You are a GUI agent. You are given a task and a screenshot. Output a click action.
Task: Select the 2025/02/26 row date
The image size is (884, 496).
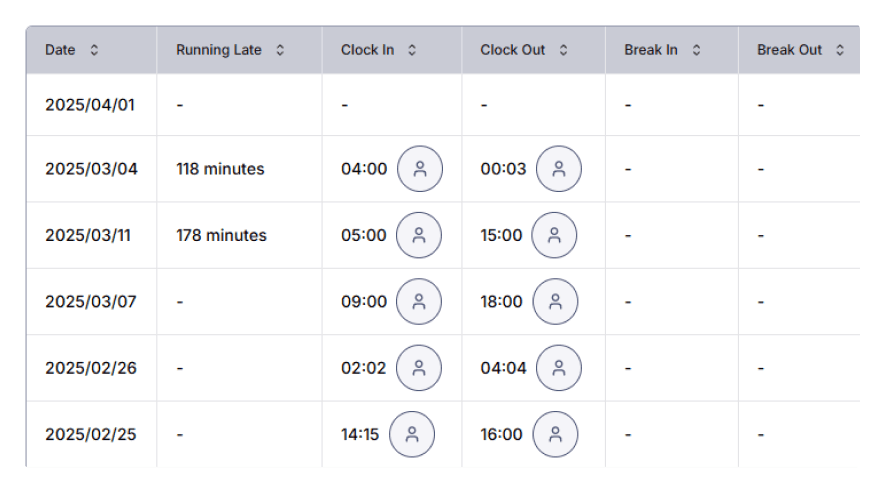tap(91, 368)
